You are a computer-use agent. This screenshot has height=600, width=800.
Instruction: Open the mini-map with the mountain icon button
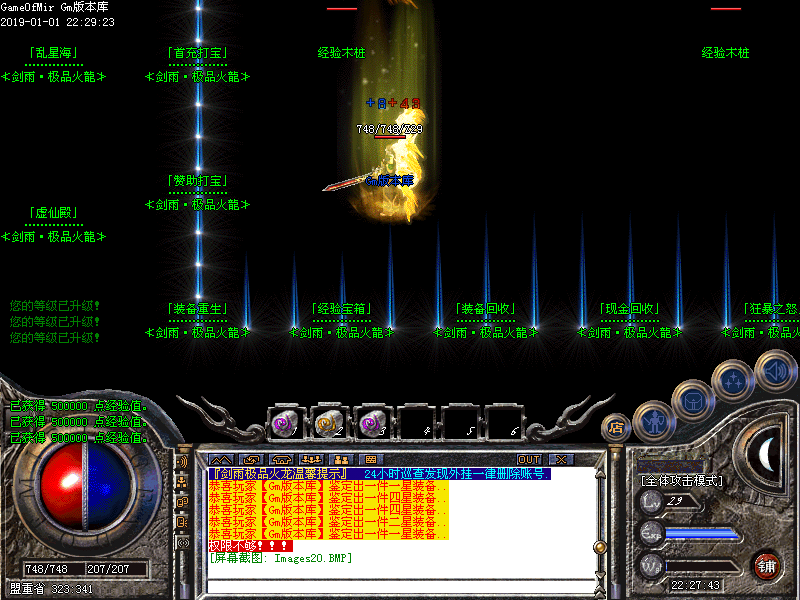(221, 460)
